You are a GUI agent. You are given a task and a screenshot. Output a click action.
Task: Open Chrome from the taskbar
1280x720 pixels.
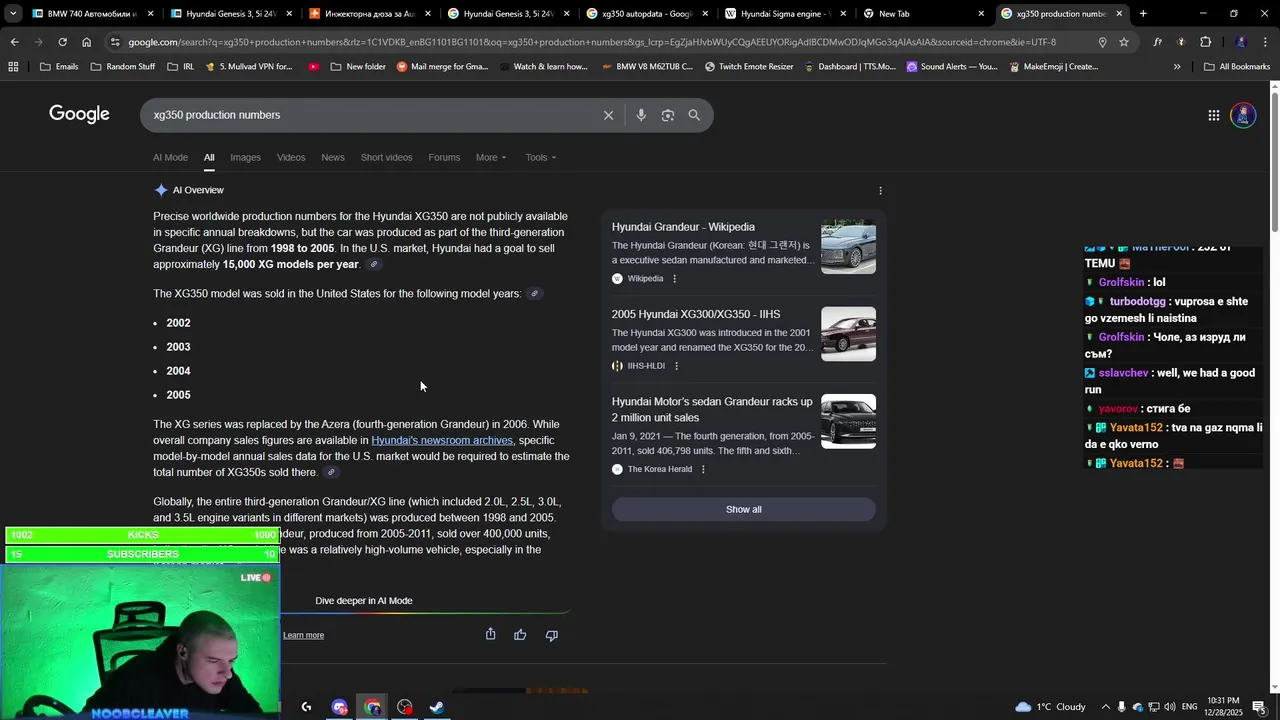click(372, 707)
